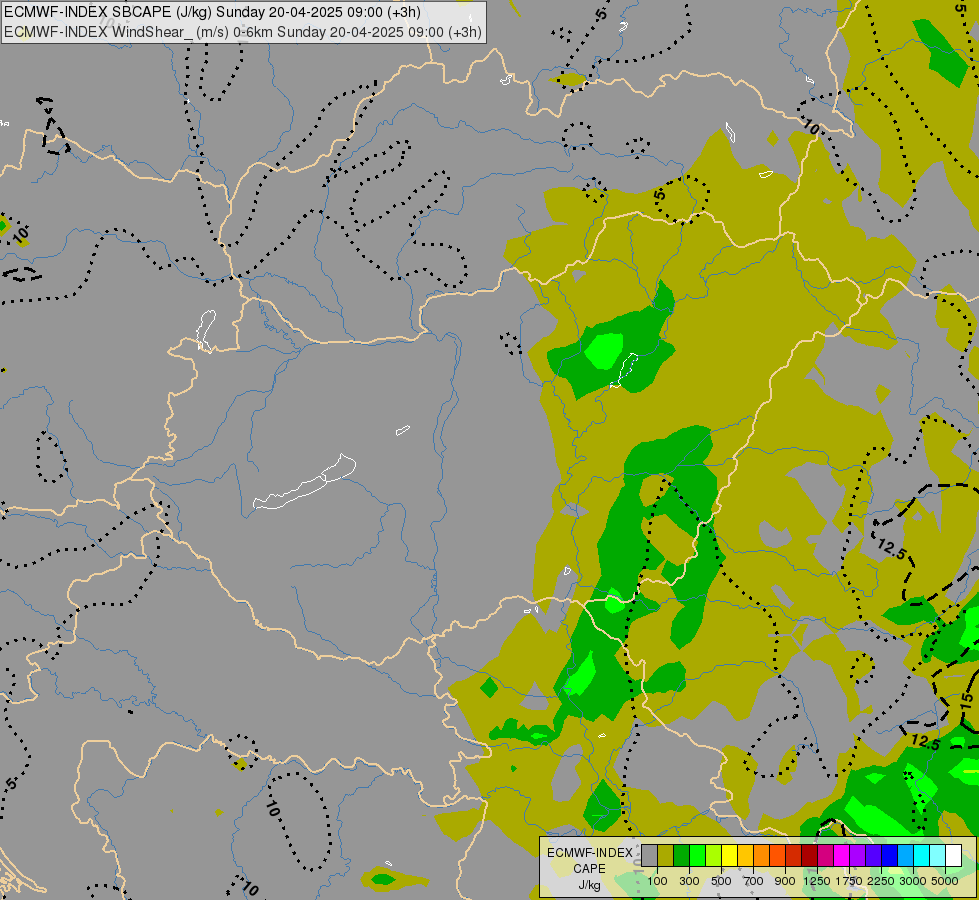The width and height of the screenshot is (979, 900).
Task: Click the gray swatch in the CAPE legend
Action: (x=649, y=856)
